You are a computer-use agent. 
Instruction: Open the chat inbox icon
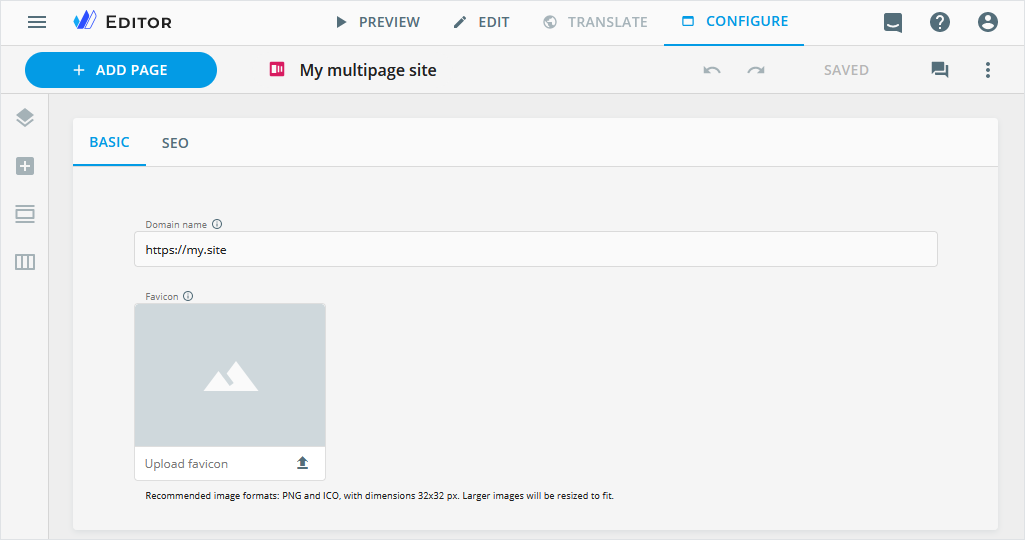(x=892, y=22)
